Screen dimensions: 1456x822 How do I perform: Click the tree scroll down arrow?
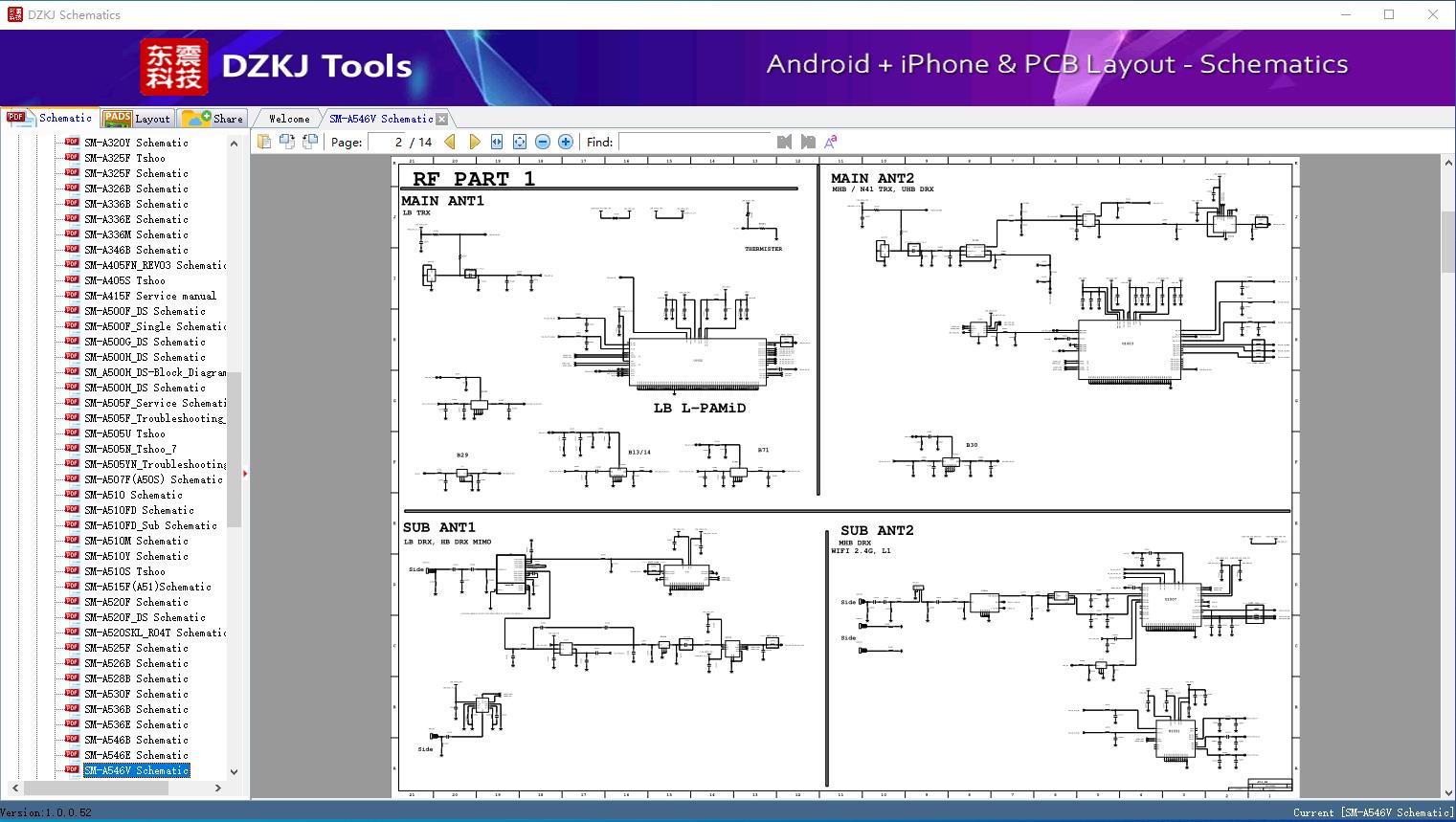234,771
